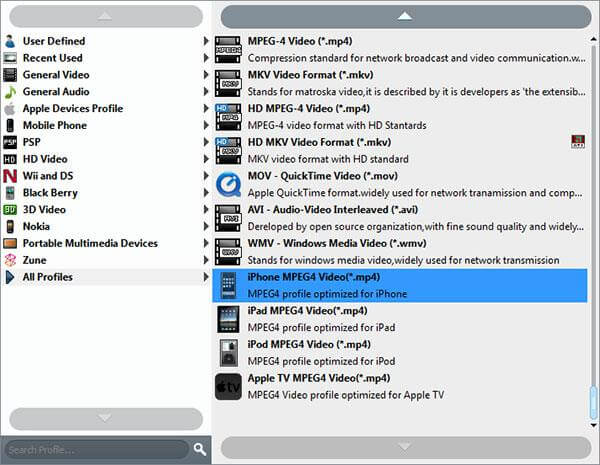Expand the HD Video submenu arrow

point(206,158)
